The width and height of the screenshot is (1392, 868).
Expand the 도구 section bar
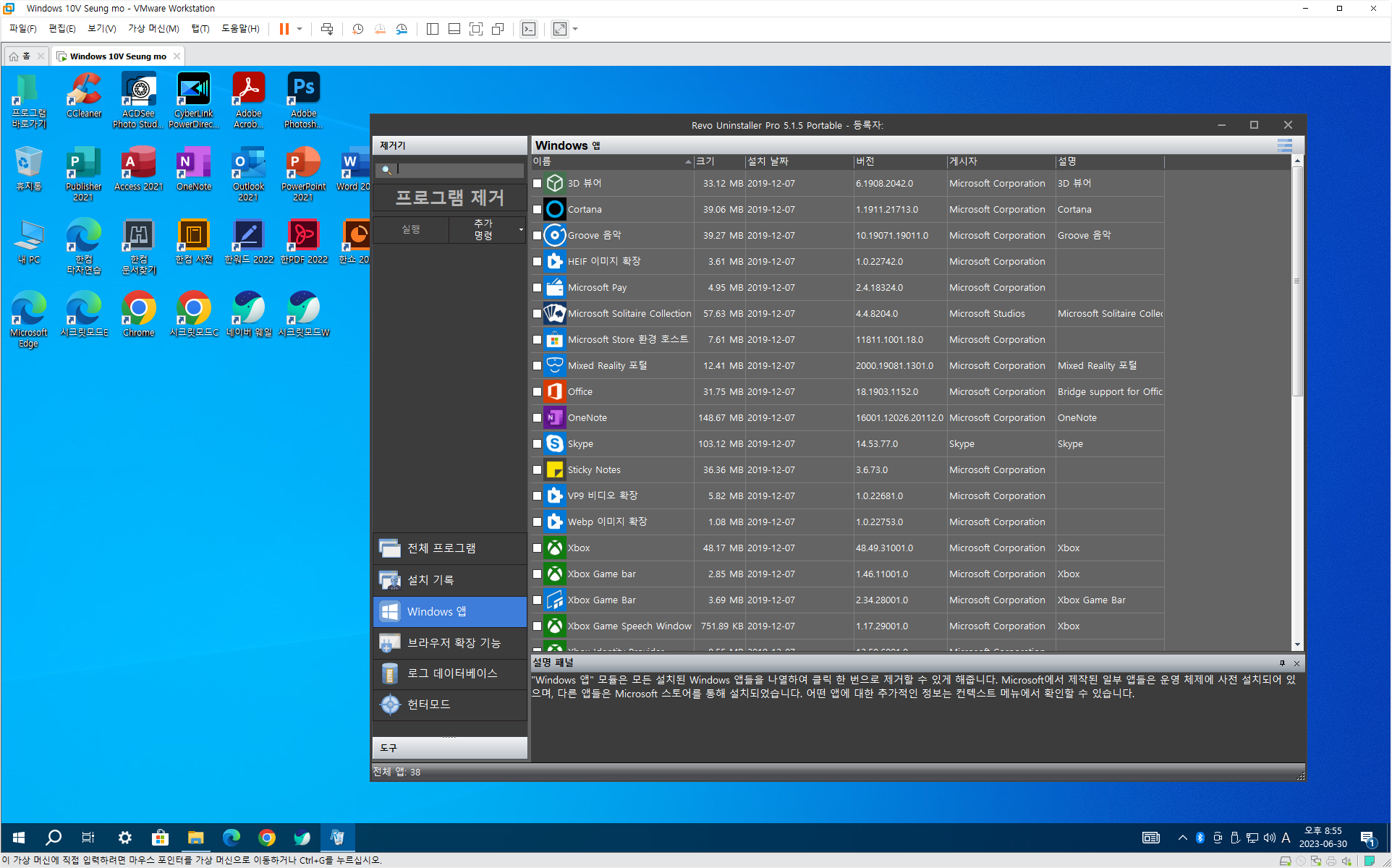[449, 747]
